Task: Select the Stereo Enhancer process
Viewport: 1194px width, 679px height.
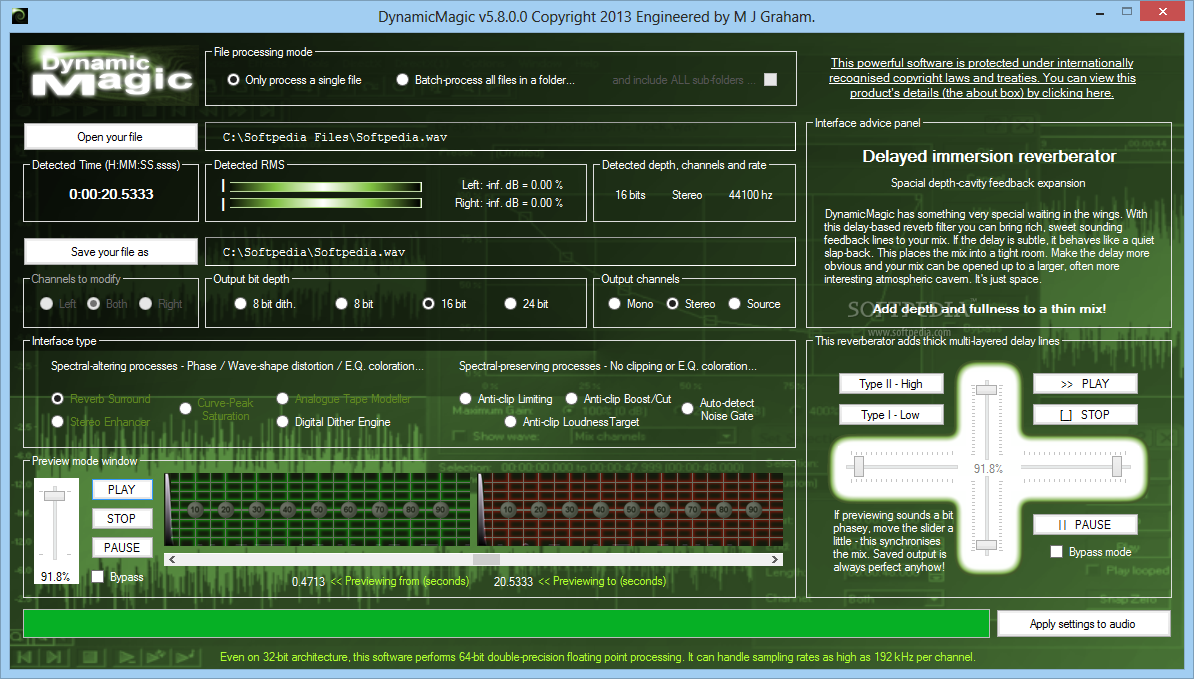Action: pyautogui.click(x=101, y=422)
